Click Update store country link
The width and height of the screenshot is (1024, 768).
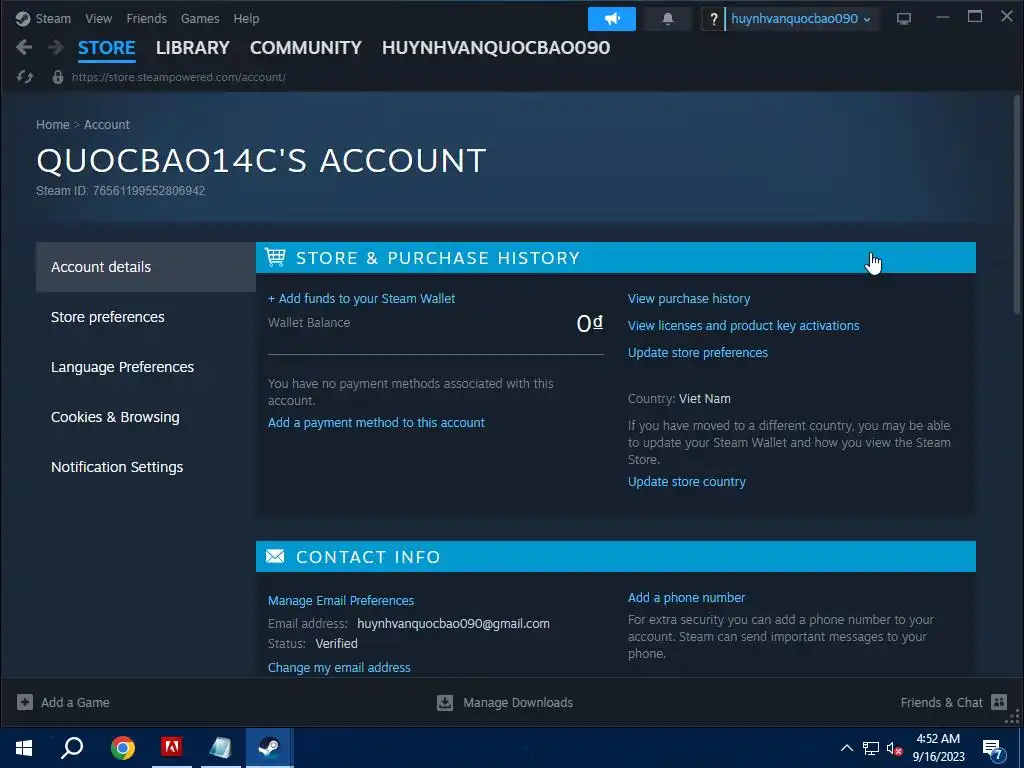[x=686, y=481]
